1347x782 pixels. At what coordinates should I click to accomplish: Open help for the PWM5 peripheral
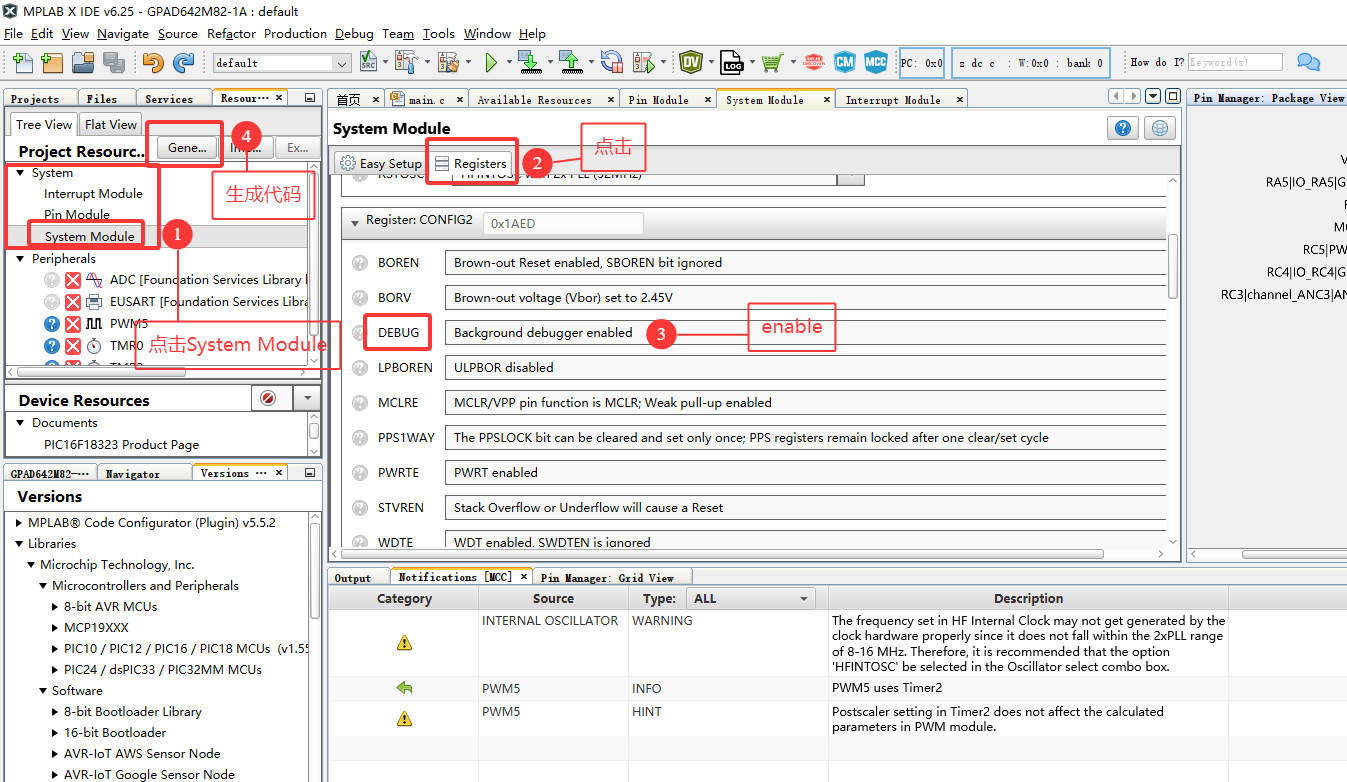point(52,324)
